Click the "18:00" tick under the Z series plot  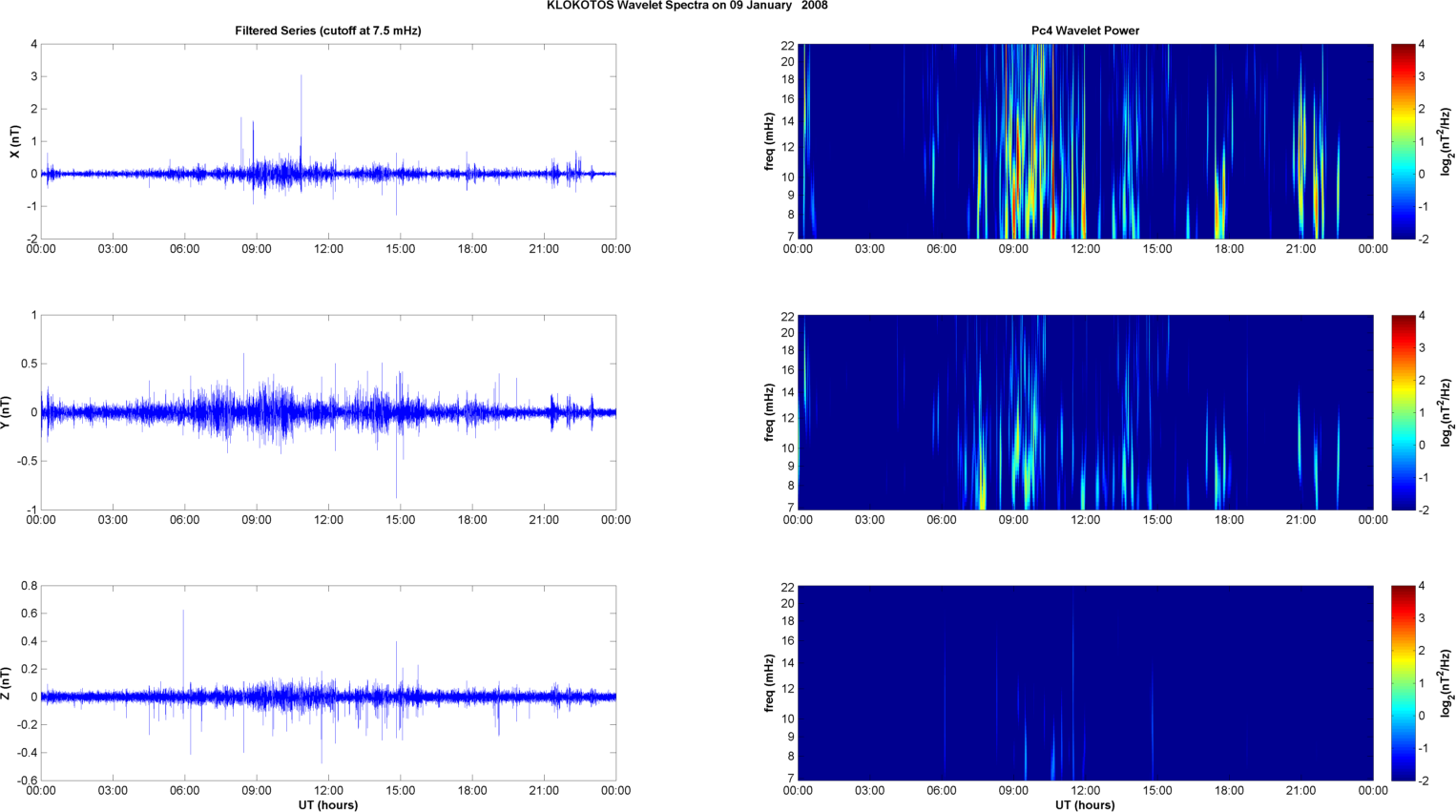click(472, 790)
